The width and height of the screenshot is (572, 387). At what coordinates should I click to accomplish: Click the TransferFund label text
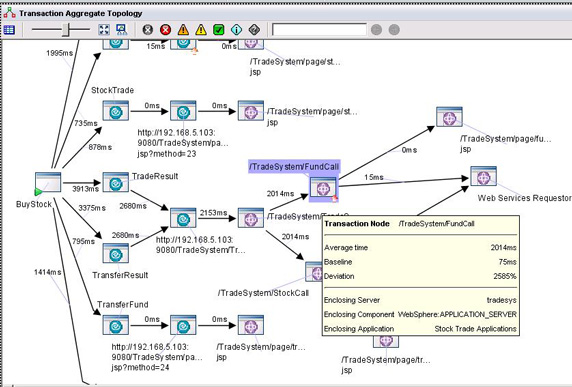(123, 304)
